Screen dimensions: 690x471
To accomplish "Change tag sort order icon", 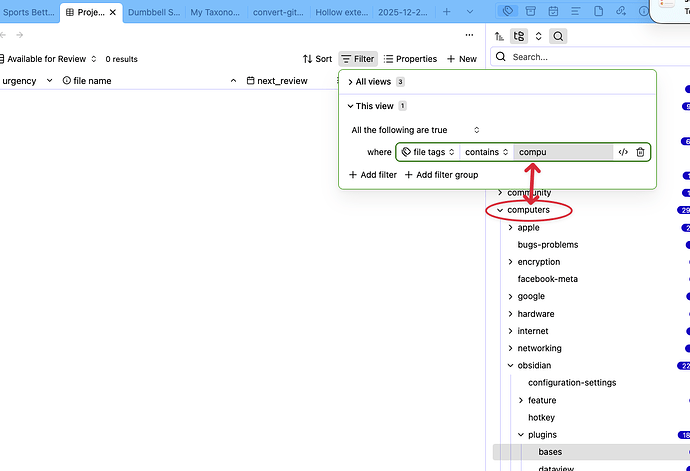I will point(499,36).
